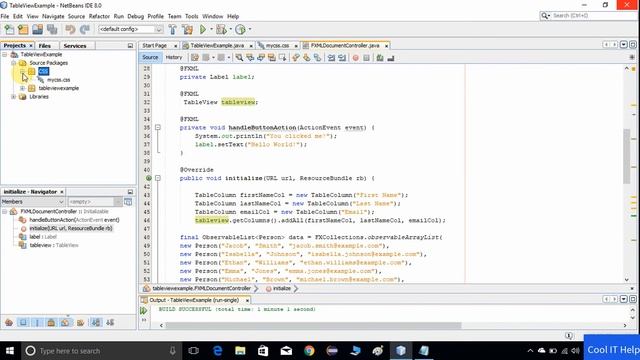Click the Save All toolbar icon
This screenshot has width=640, height=360.
click(x=52, y=29)
